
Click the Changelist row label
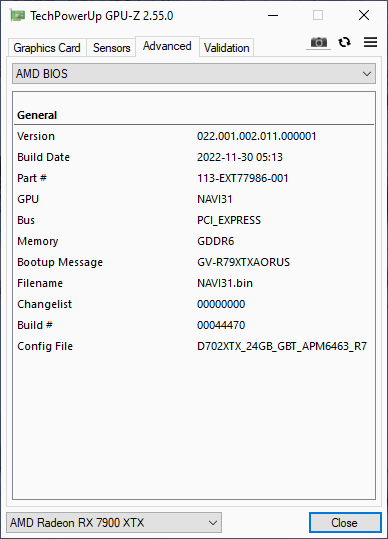(44, 304)
